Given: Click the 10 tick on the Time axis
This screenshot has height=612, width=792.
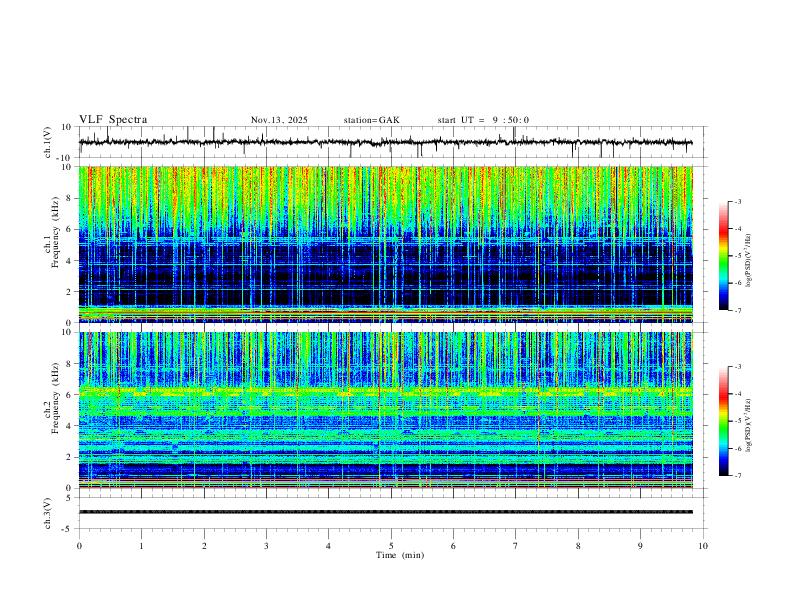Looking at the screenshot, I should point(703,546).
